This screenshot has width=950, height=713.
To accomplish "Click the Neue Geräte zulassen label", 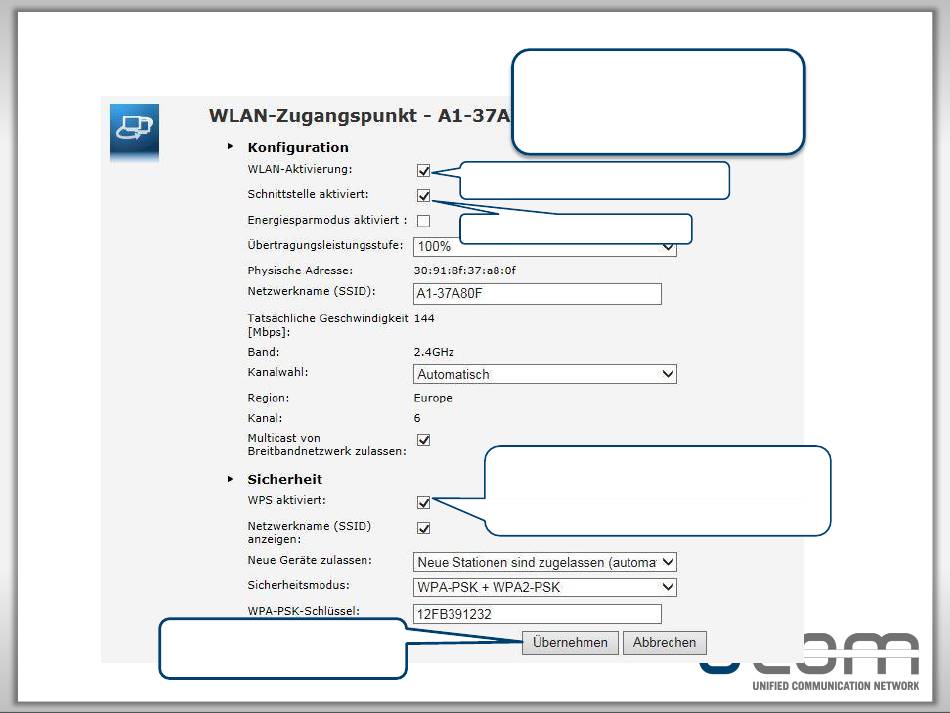I will [x=310, y=560].
